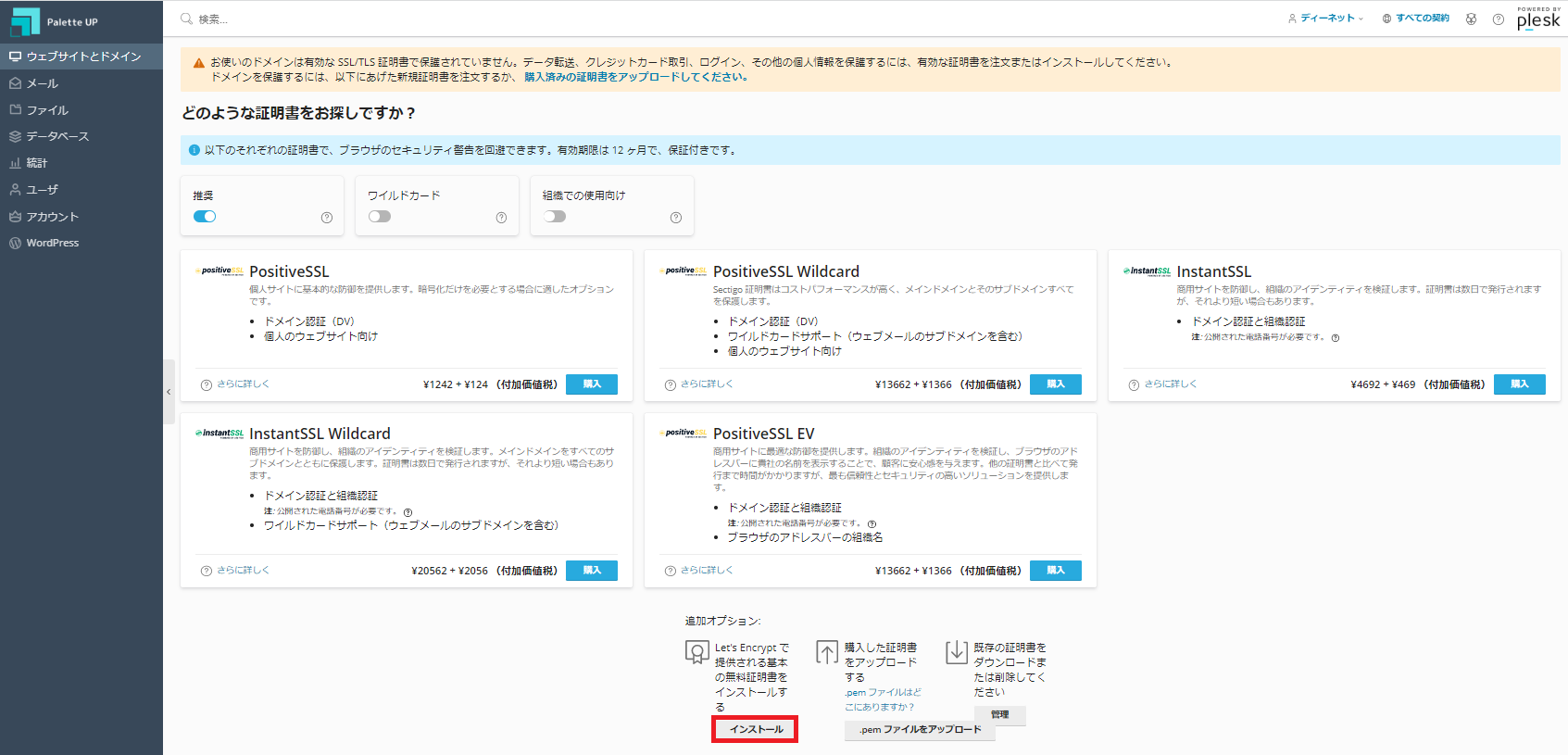
Task: Click 購入済みの証明書をアップロードしてください link
Action: 635,77
